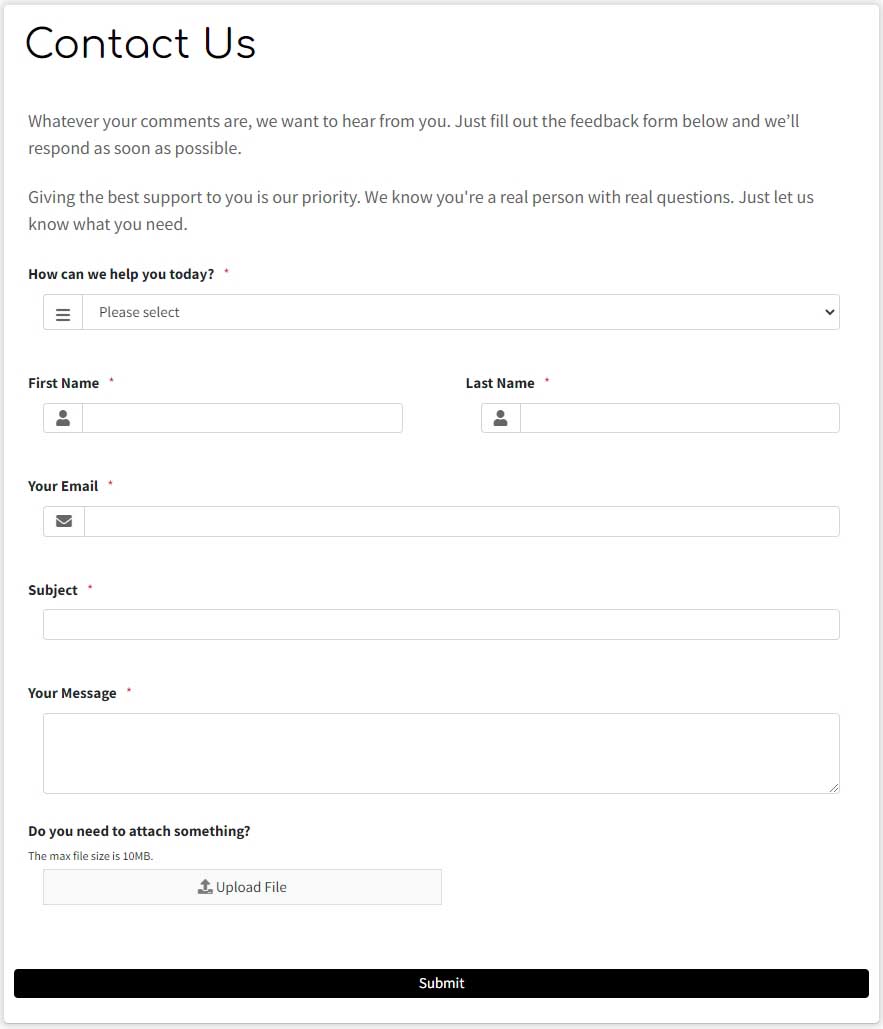The height and width of the screenshot is (1029, 883).
Task: Click the 'Do you need to attach something?' label
Action: [x=139, y=830]
